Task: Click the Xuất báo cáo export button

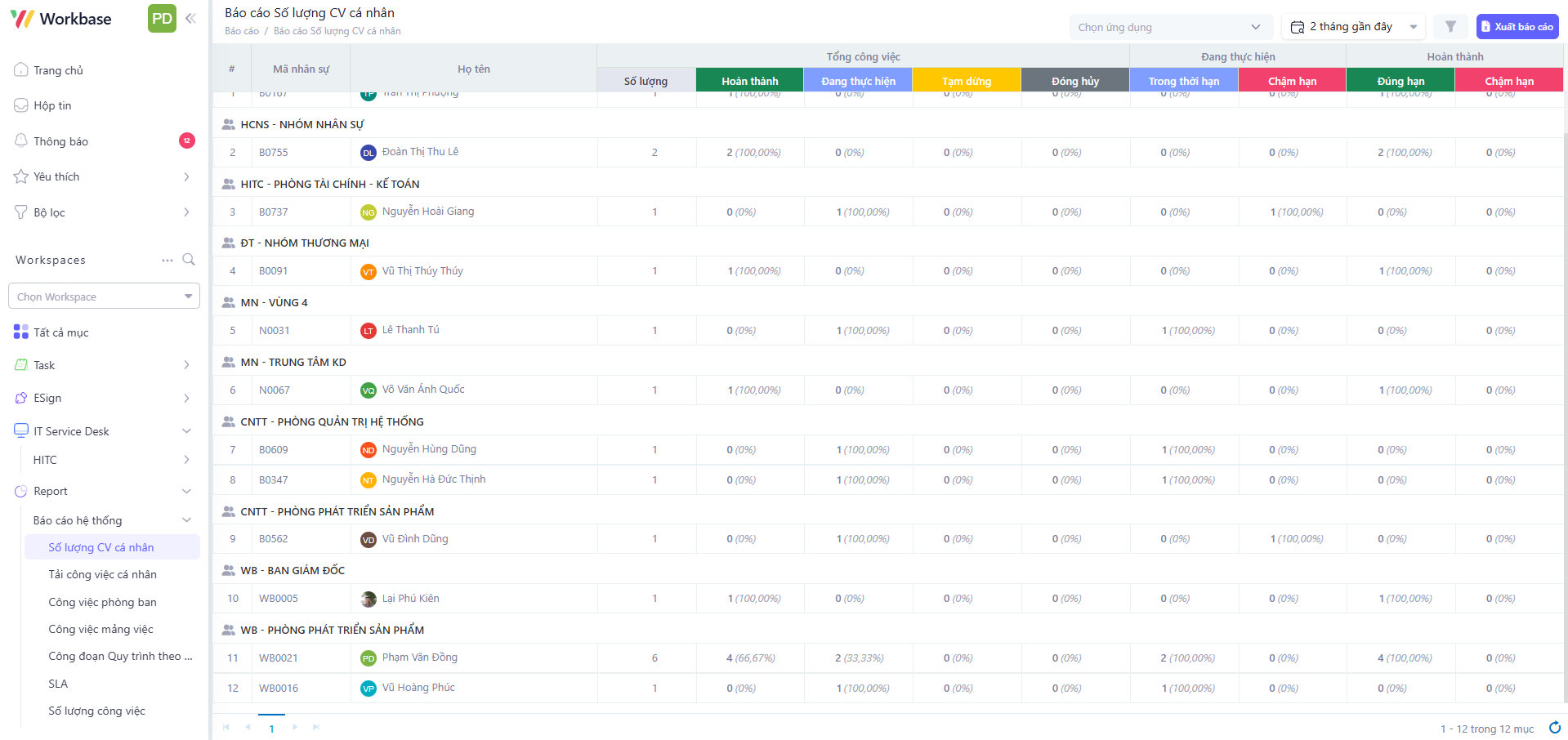Action: 1517,27
